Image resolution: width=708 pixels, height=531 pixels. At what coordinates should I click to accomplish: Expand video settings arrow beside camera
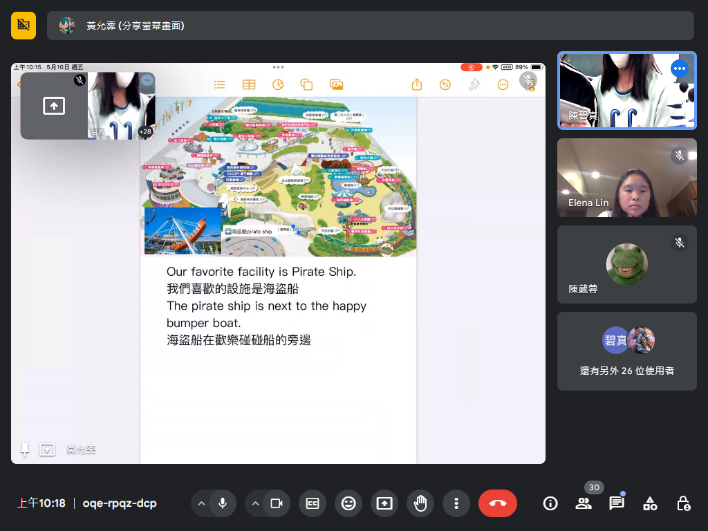[255, 503]
